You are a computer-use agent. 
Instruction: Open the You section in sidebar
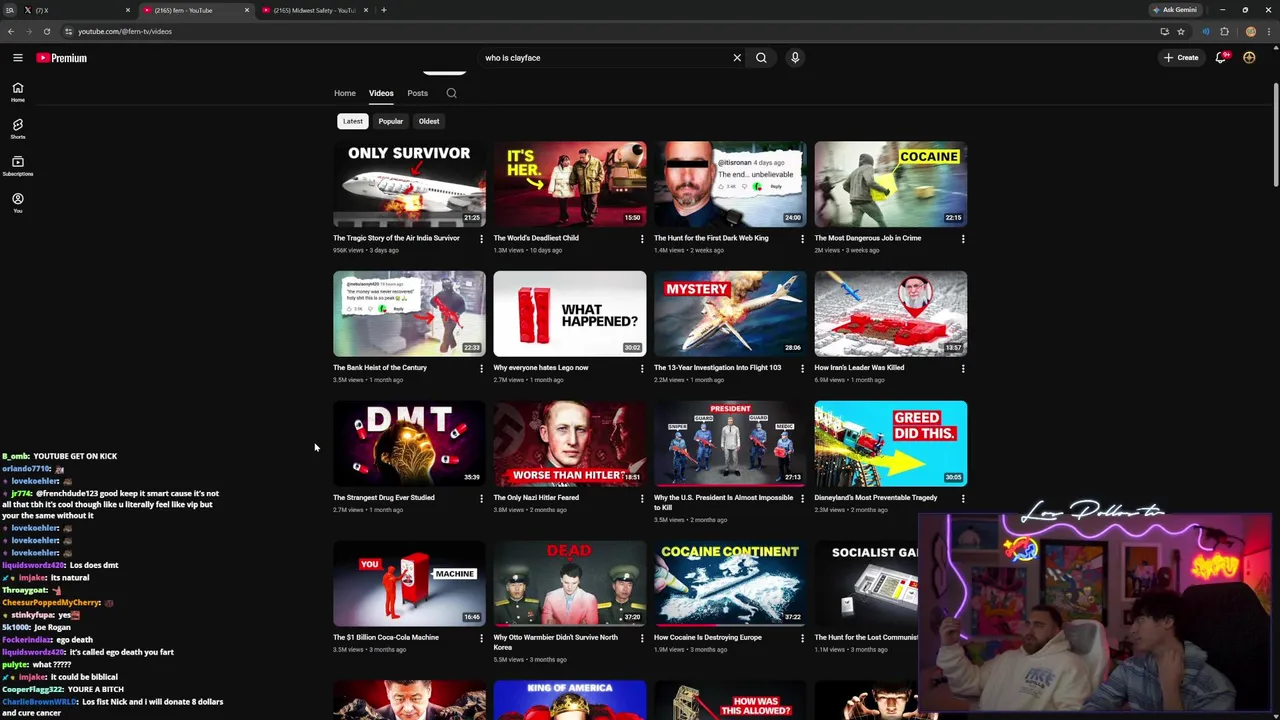click(17, 203)
